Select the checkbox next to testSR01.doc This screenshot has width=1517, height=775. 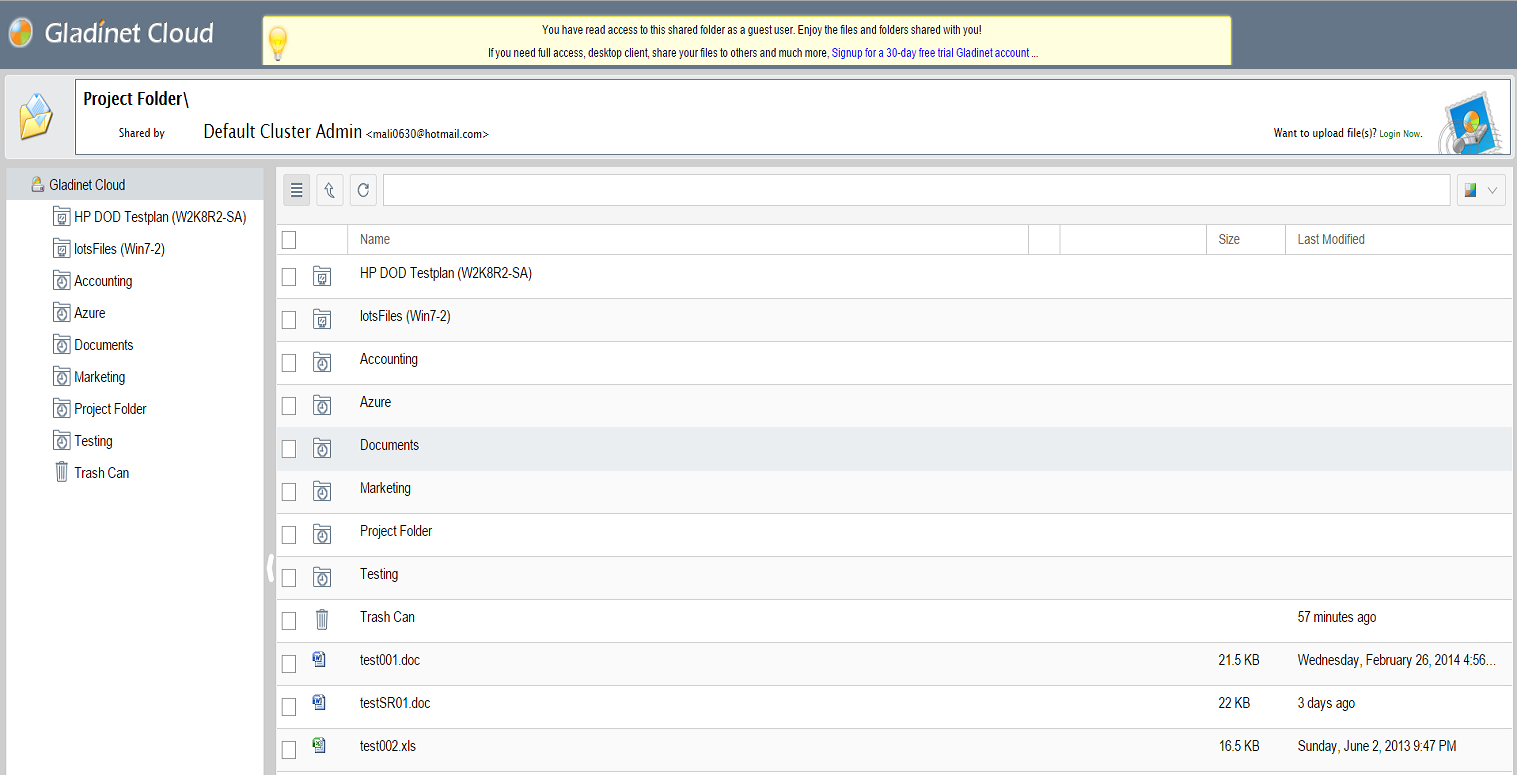[288, 705]
